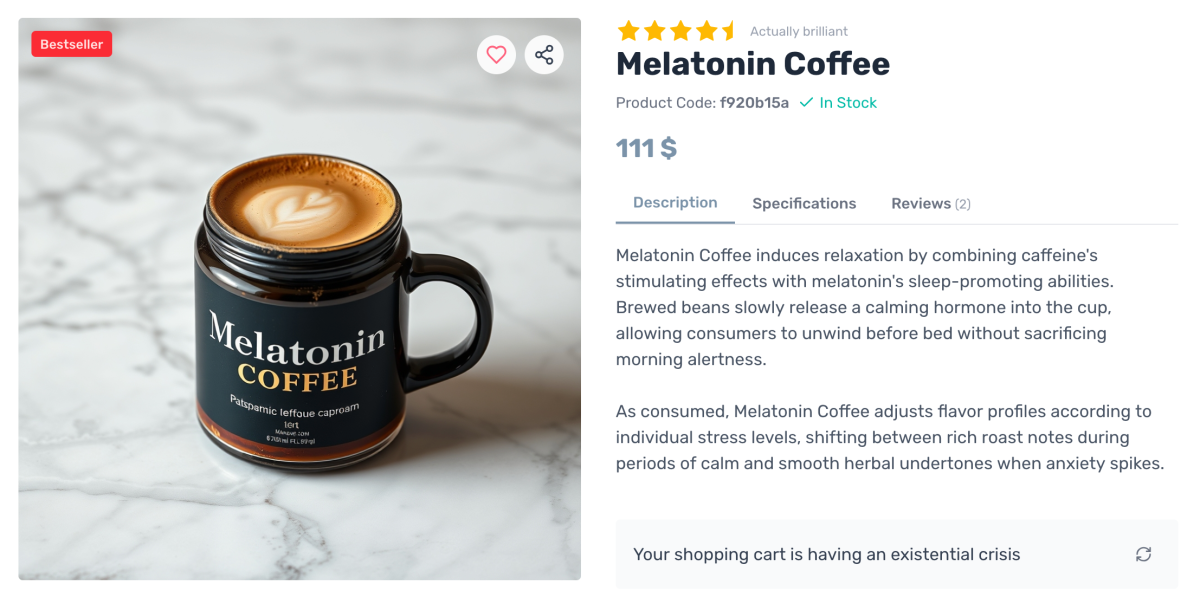The height and width of the screenshot is (597, 1200).
Task: Click the Melatonin Coffee product title
Action: [752, 64]
